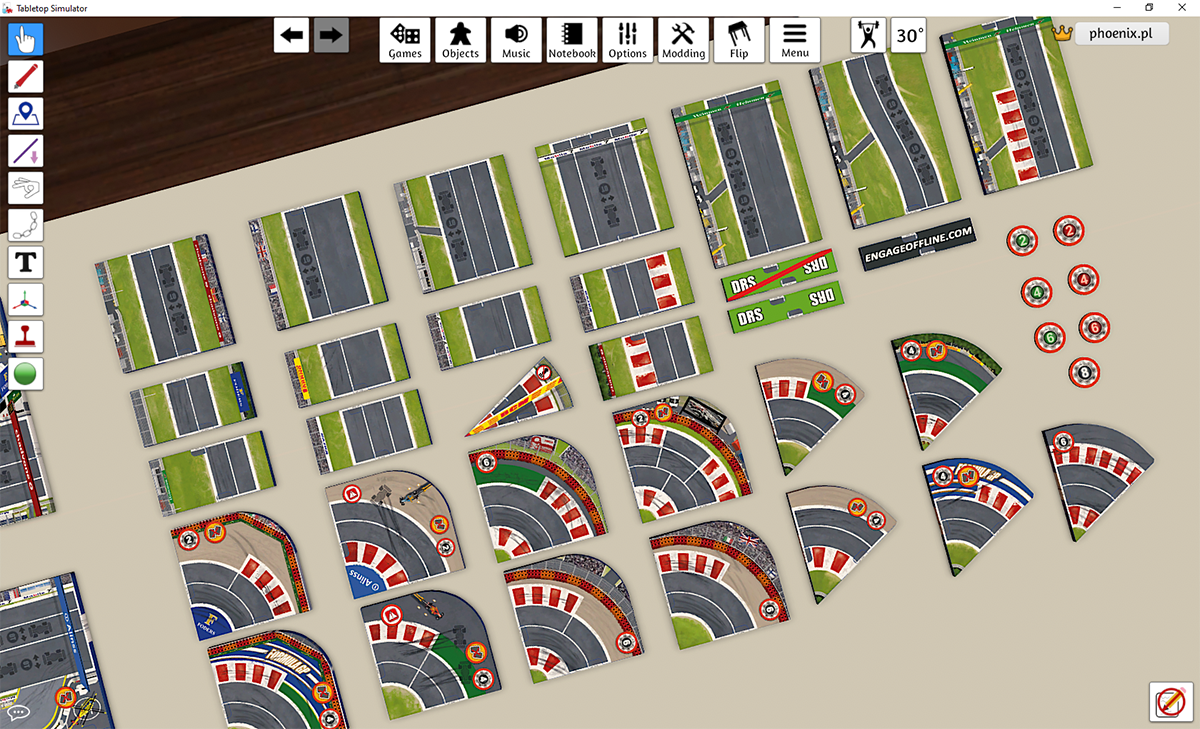Select the Line measuring tool
The height and width of the screenshot is (729, 1200).
point(26,151)
